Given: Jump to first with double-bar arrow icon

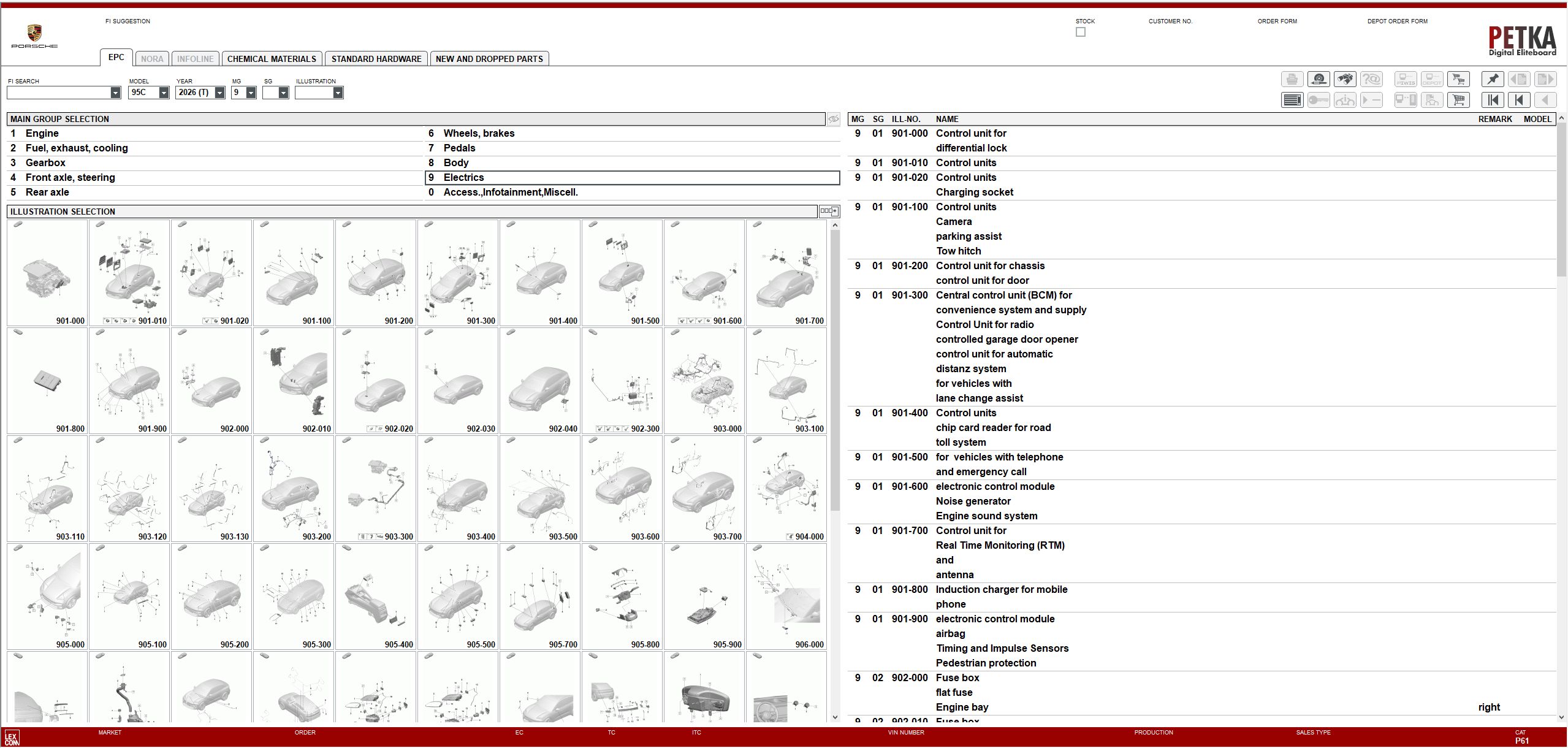Looking at the screenshot, I should 1493,100.
